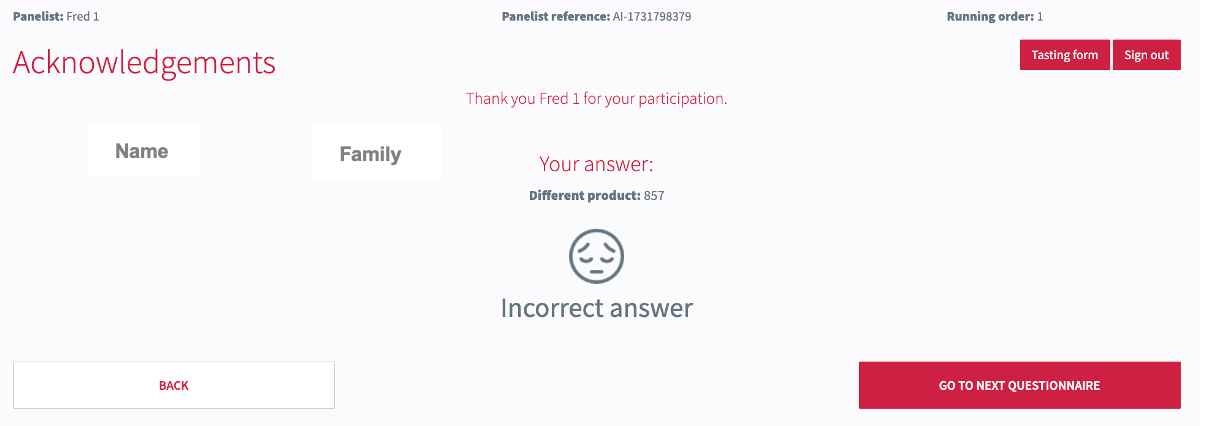Click the 'Panelist reference:' label

[555, 17]
